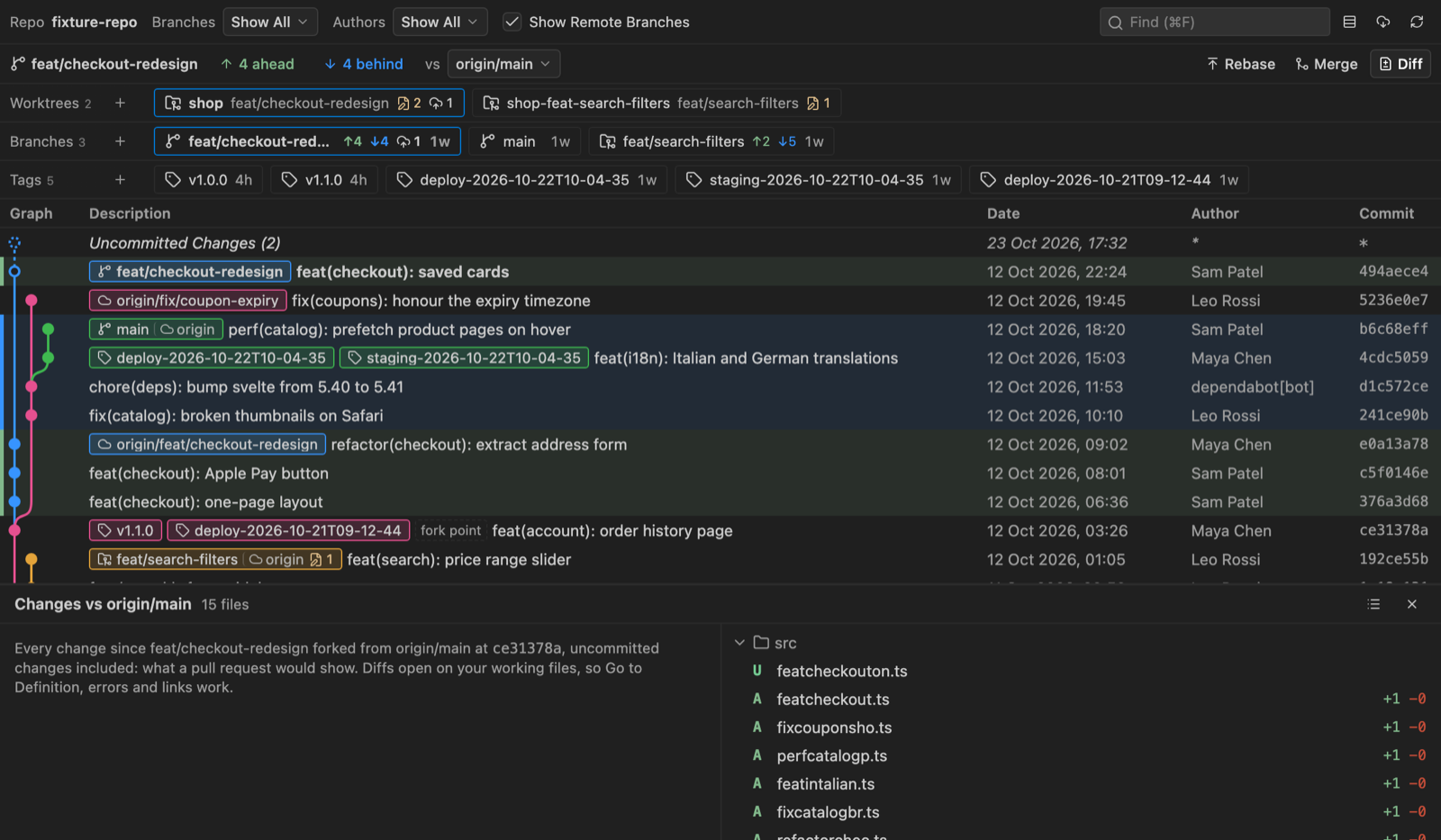Select commit 'fix(catalog): broken thumbnails on Safari'
This screenshot has width=1441, height=840.
720,416
